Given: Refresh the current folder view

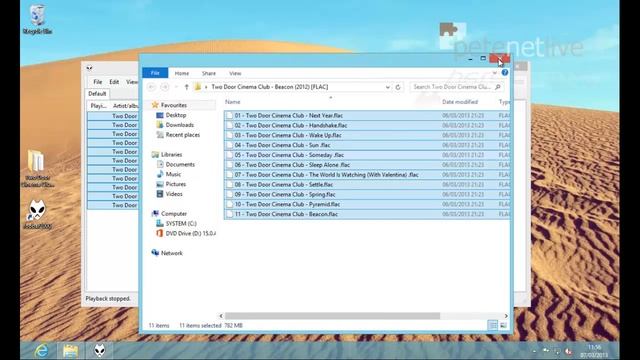Looking at the screenshot, I should click(x=398, y=87).
